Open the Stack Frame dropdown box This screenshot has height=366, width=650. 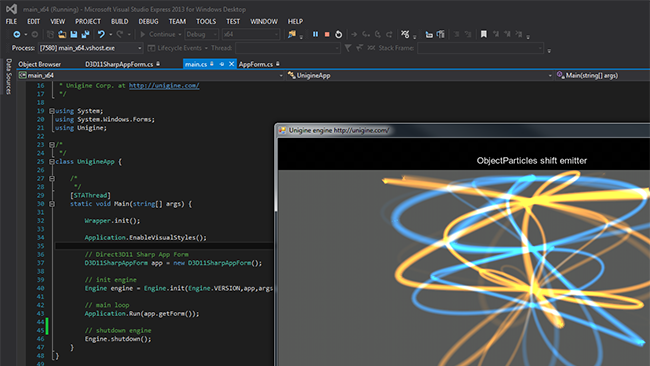coord(480,48)
